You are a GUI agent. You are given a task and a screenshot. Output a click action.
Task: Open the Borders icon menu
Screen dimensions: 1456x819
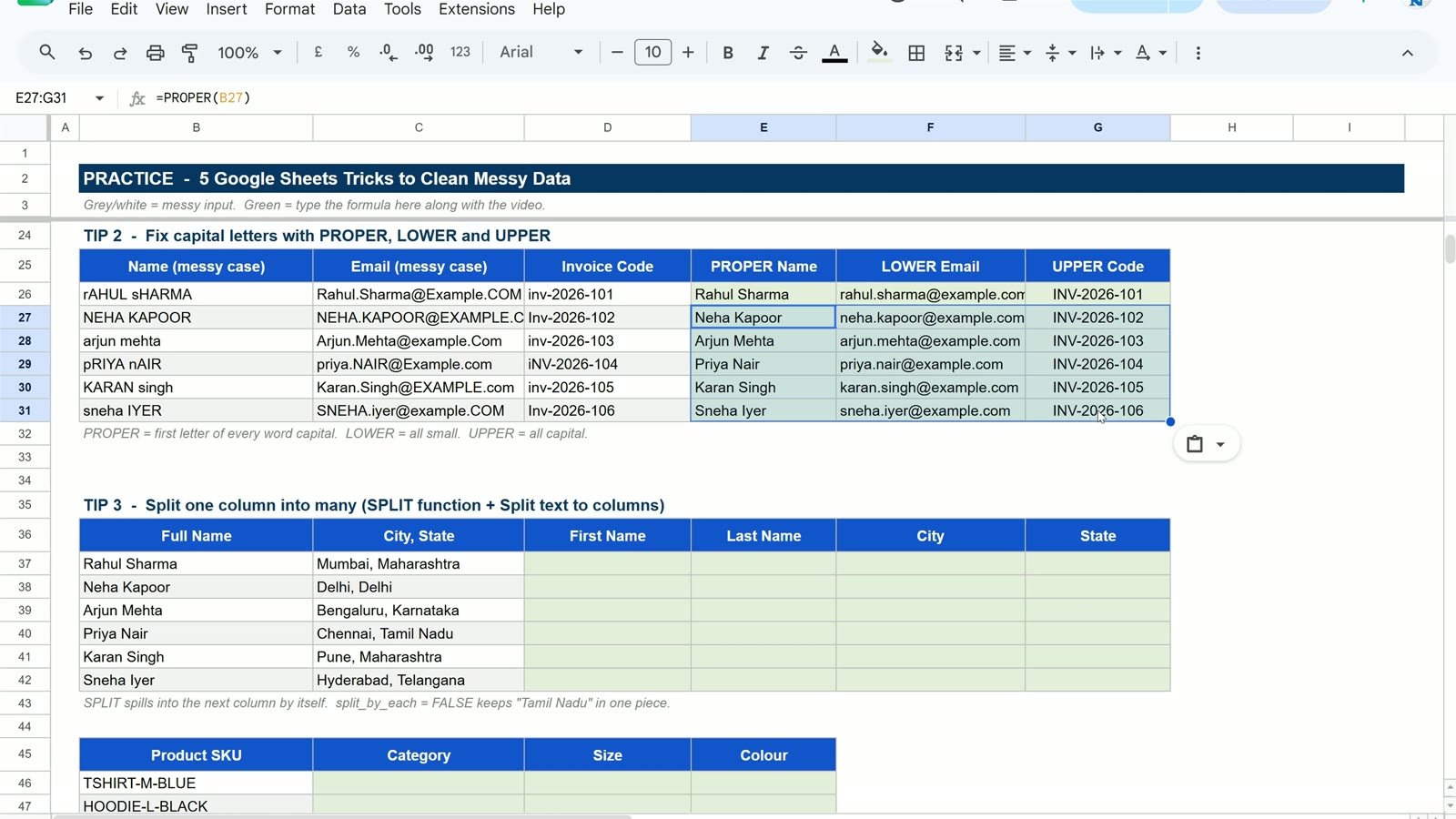[916, 53]
